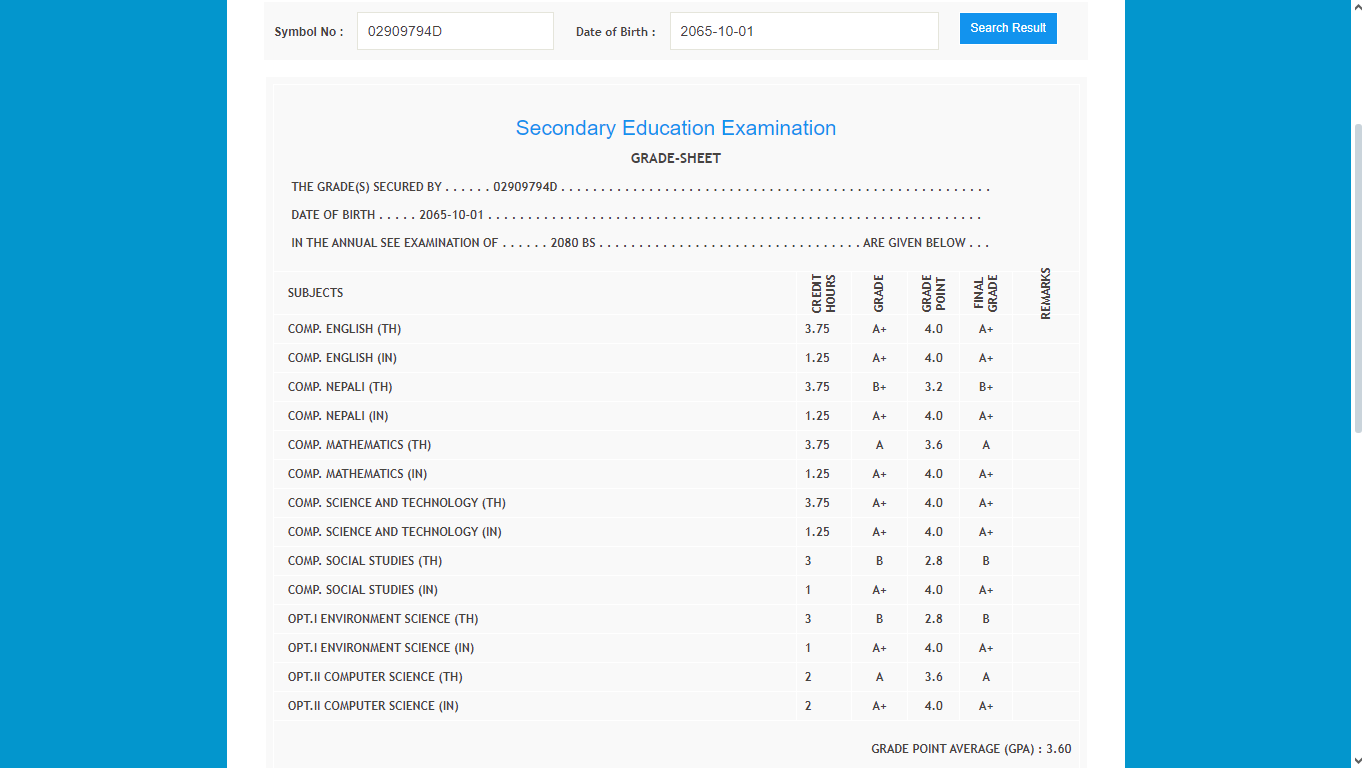Click the REMARKS column header
Viewport: 1366px width, 768px height.
click(1045, 293)
